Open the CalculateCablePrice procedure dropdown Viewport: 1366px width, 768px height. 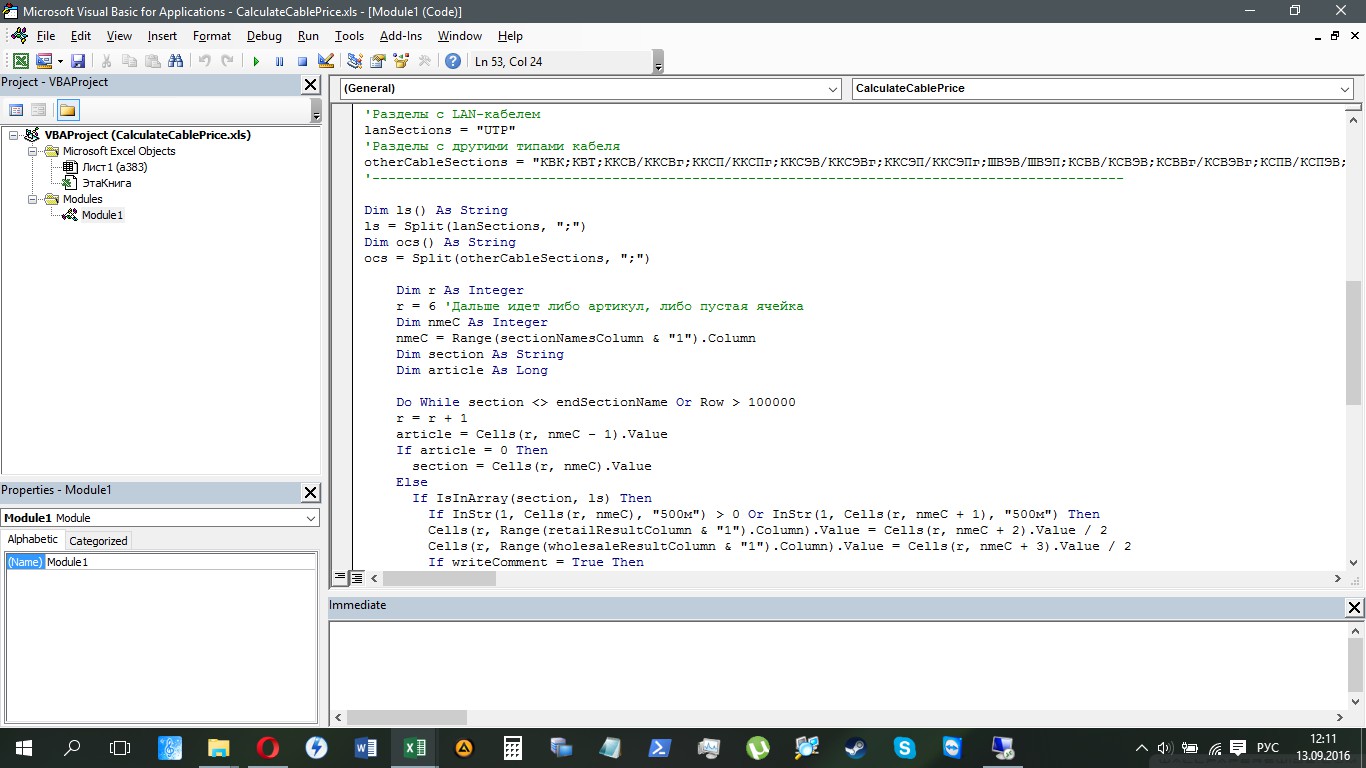point(1344,89)
